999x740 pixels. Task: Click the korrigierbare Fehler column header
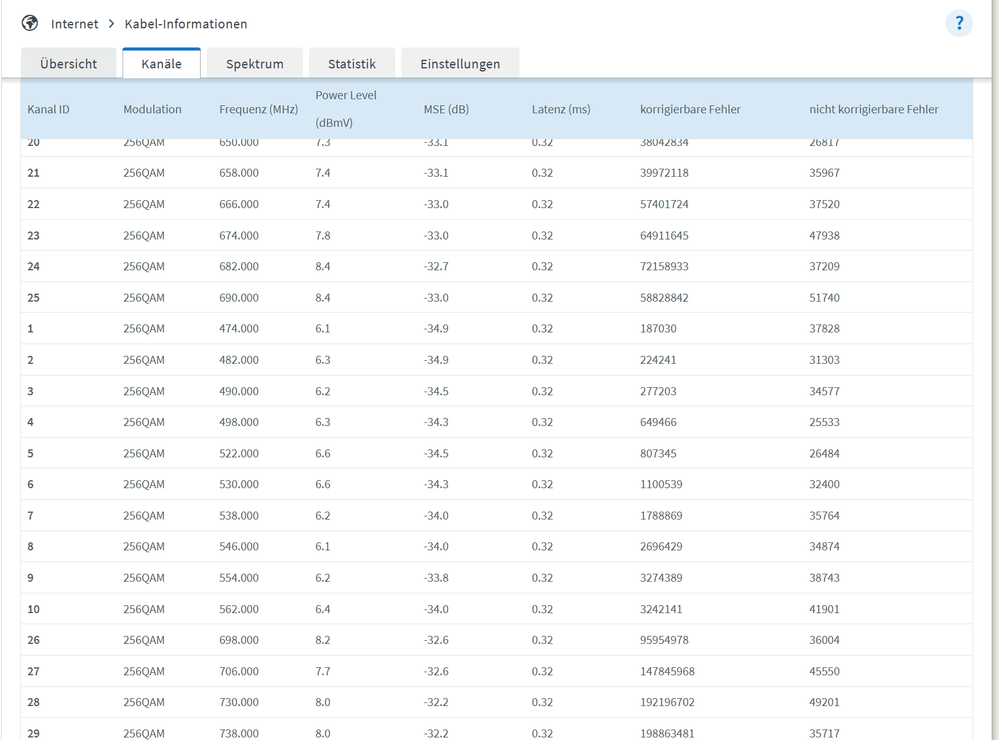tap(691, 109)
